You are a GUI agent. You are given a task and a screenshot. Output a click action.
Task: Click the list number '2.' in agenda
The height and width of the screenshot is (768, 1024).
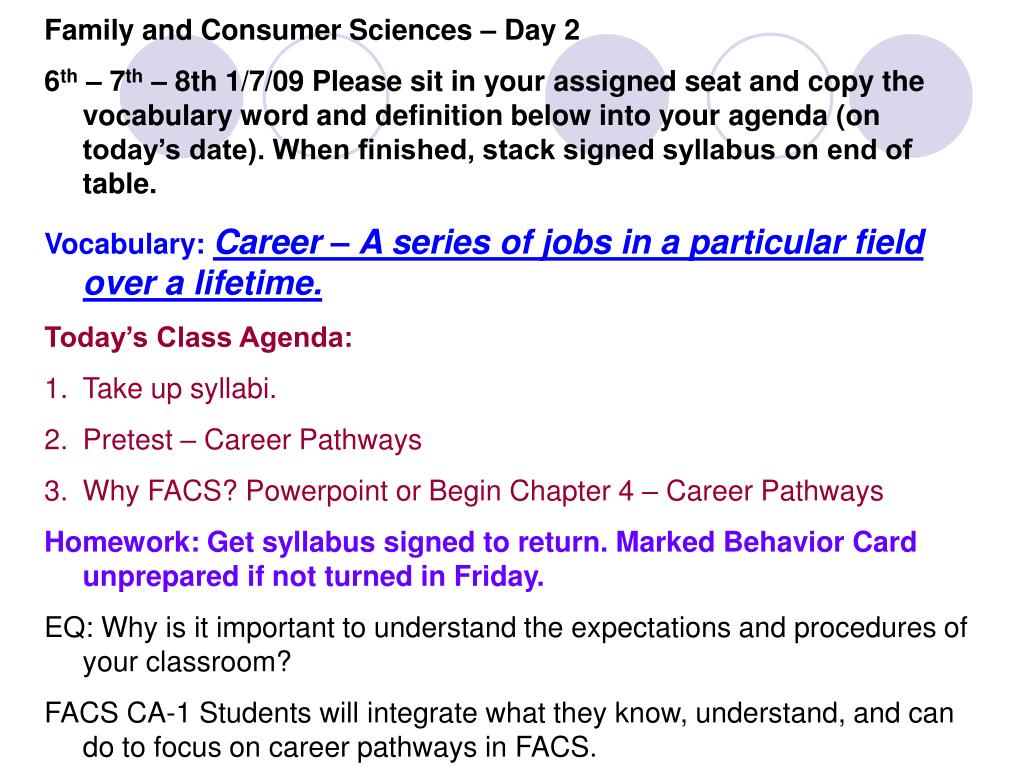click(55, 440)
